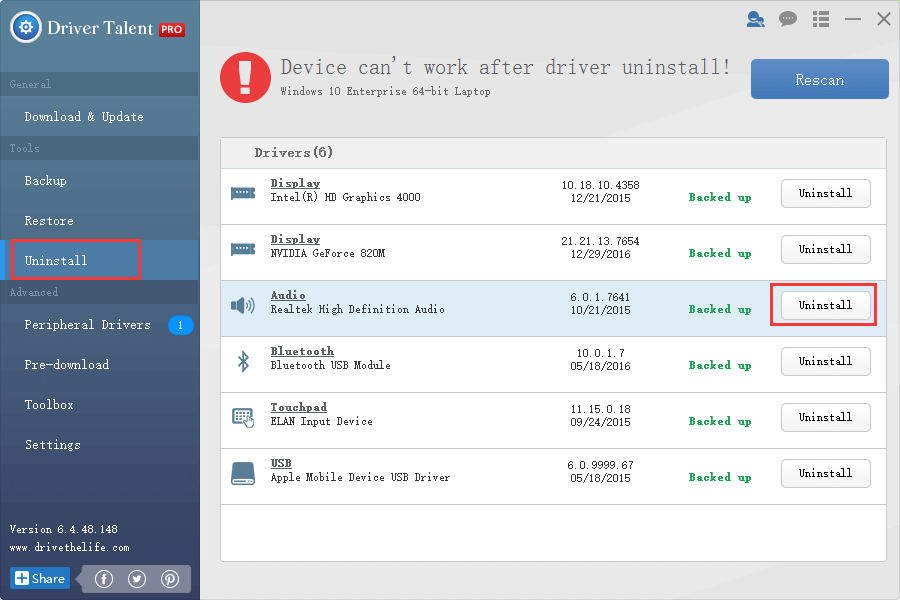Open Peripheral Drivers section
This screenshot has height=600, width=900.
coord(100,325)
